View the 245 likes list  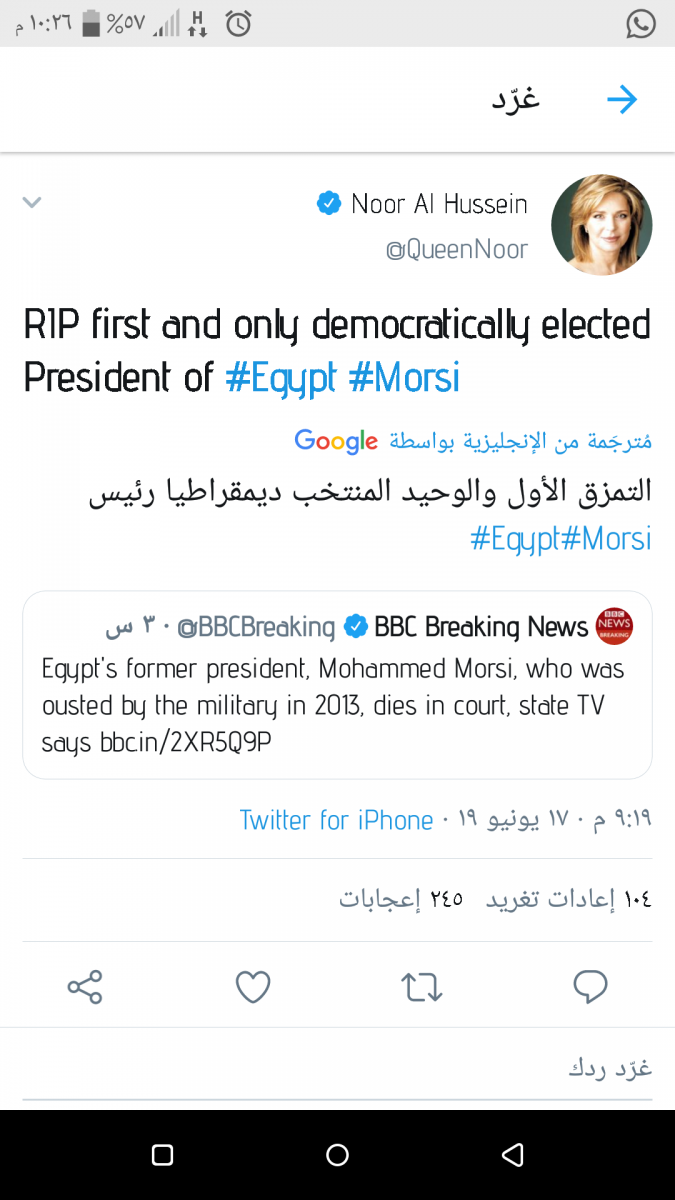401,899
